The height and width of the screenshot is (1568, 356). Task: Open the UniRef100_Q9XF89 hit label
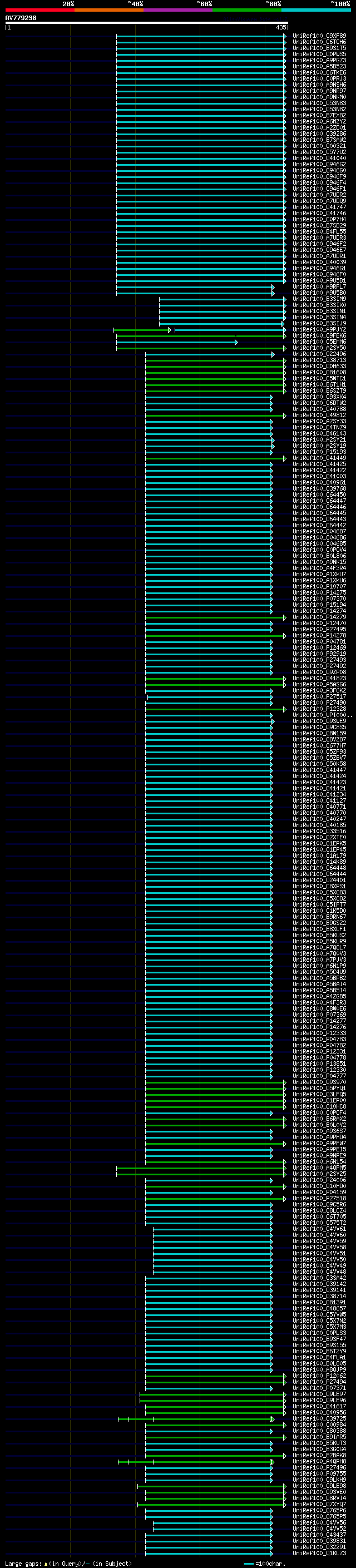(x=319, y=36)
